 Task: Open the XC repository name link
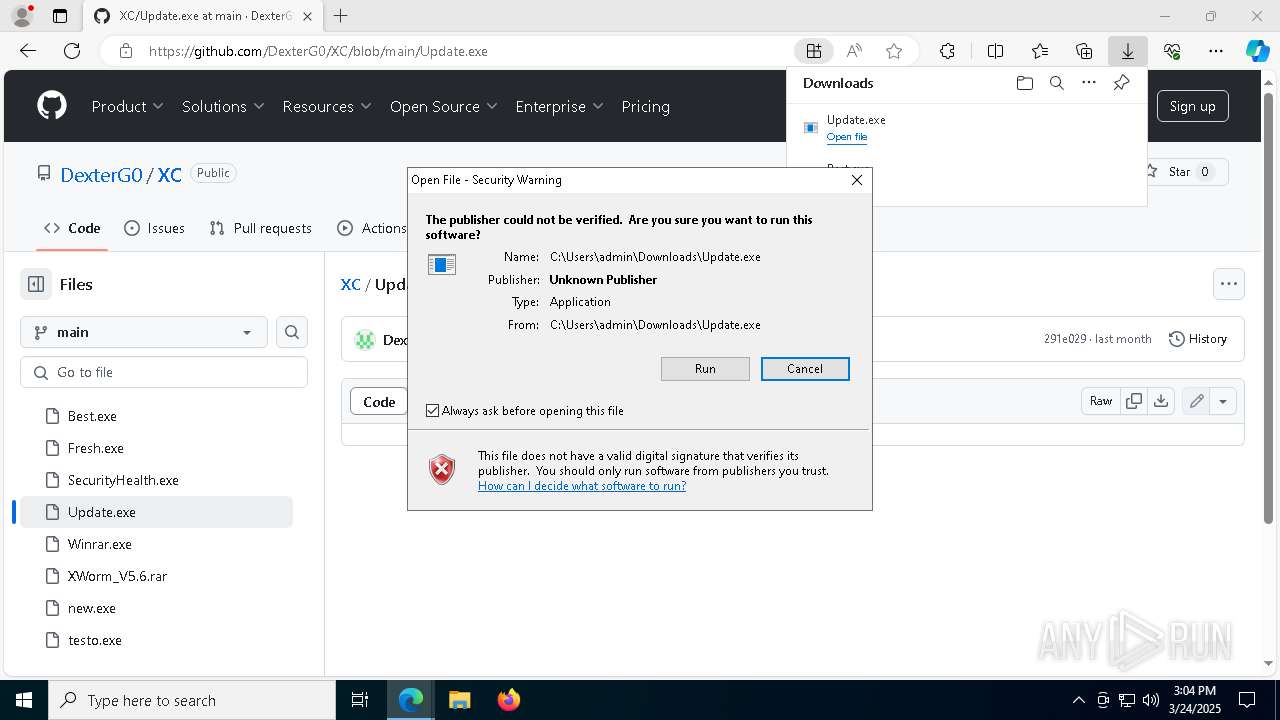170,175
